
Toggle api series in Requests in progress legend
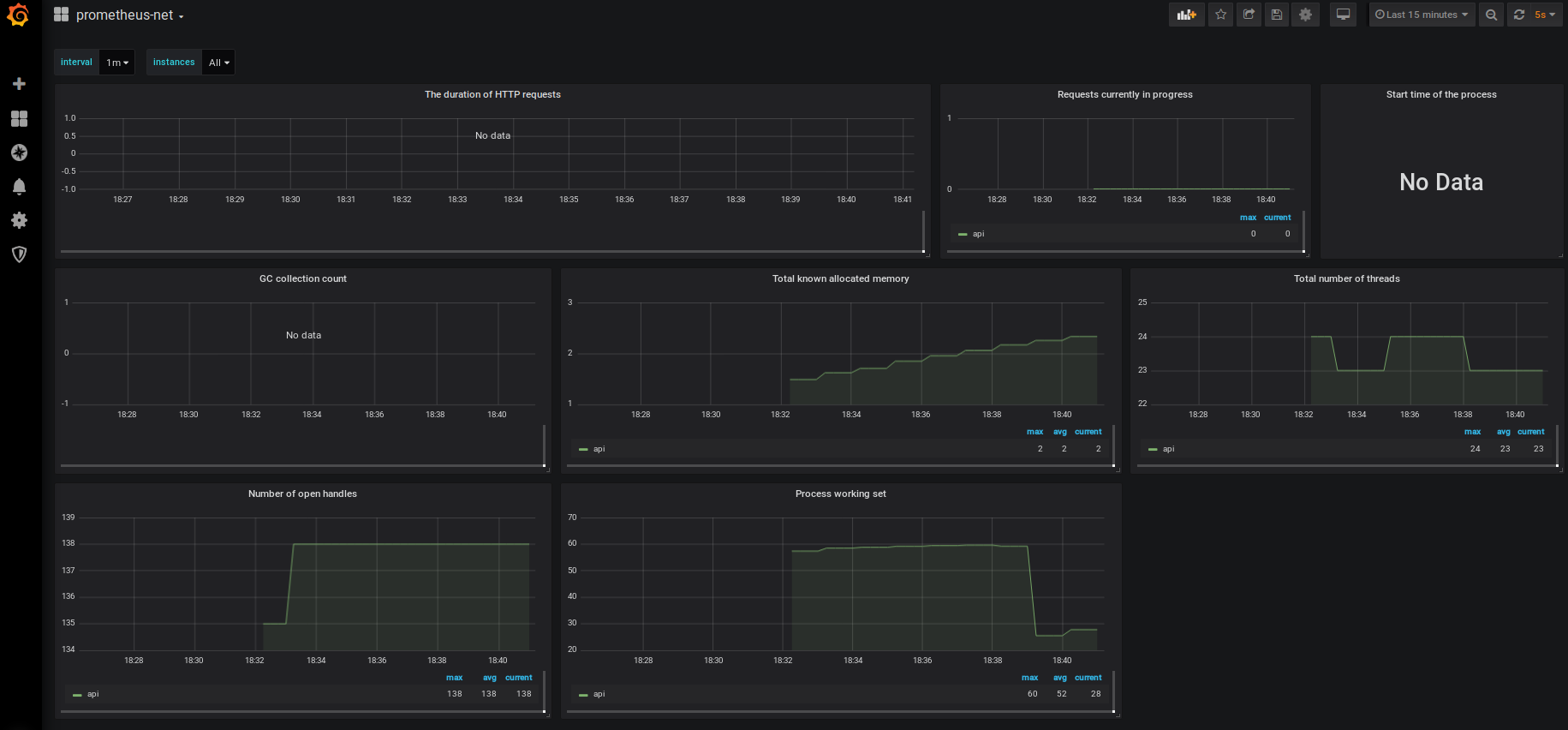point(978,234)
